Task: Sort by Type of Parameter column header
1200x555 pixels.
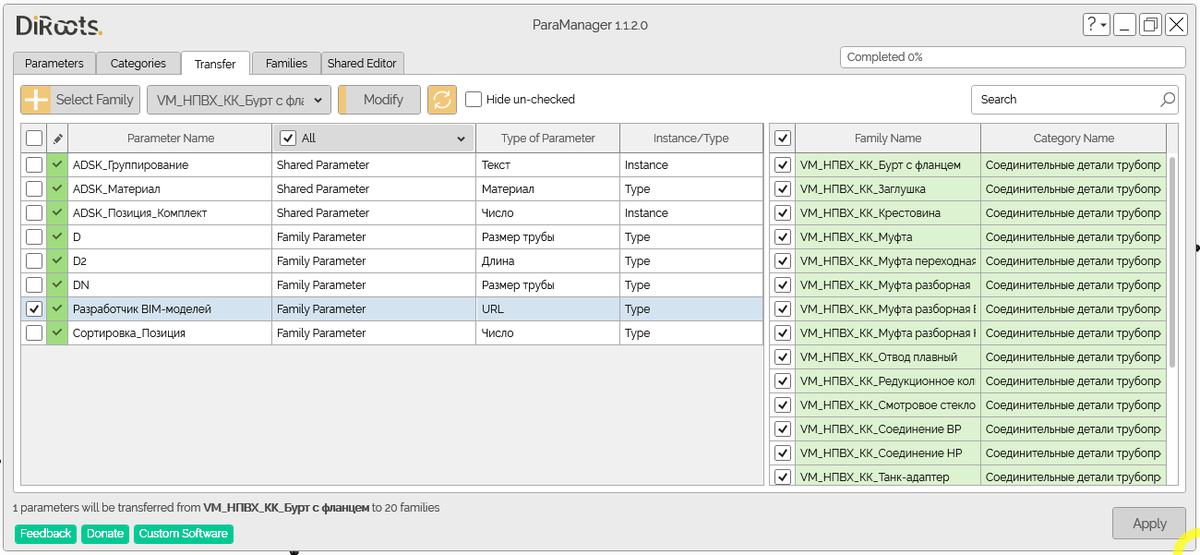Action: (x=548, y=138)
